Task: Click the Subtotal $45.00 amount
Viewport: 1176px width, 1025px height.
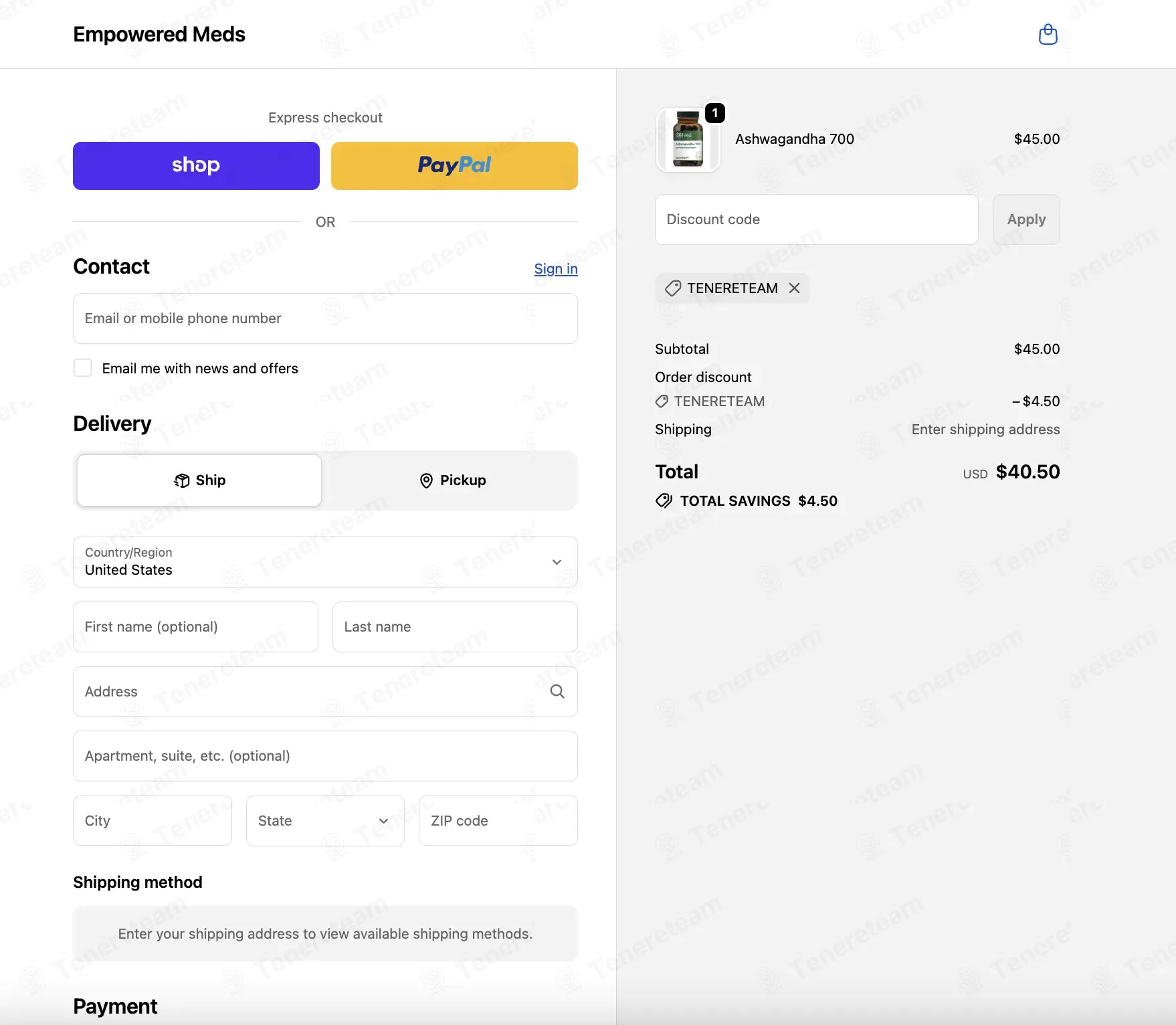Action: pos(1037,349)
